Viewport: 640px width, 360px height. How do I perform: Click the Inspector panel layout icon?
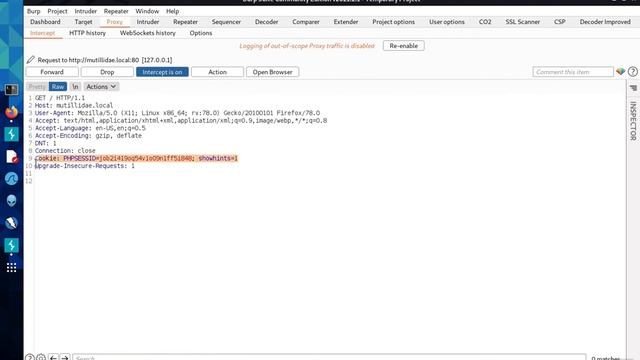tap(633, 88)
